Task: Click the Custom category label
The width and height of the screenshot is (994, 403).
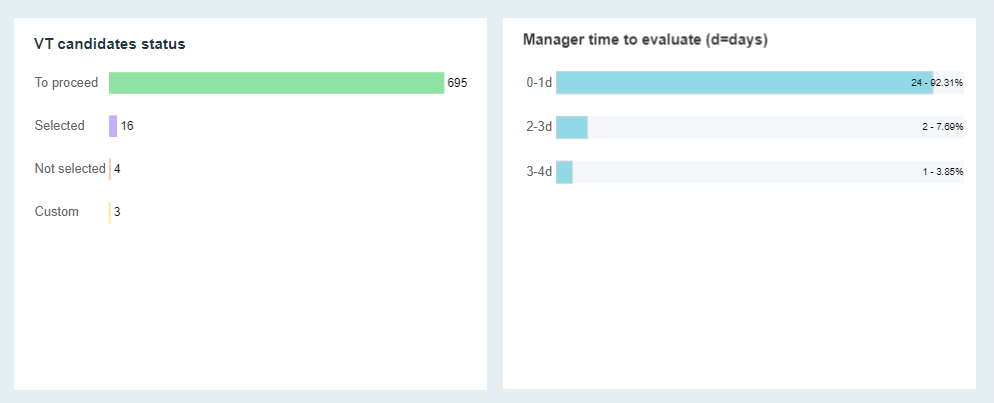Action: (x=57, y=212)
